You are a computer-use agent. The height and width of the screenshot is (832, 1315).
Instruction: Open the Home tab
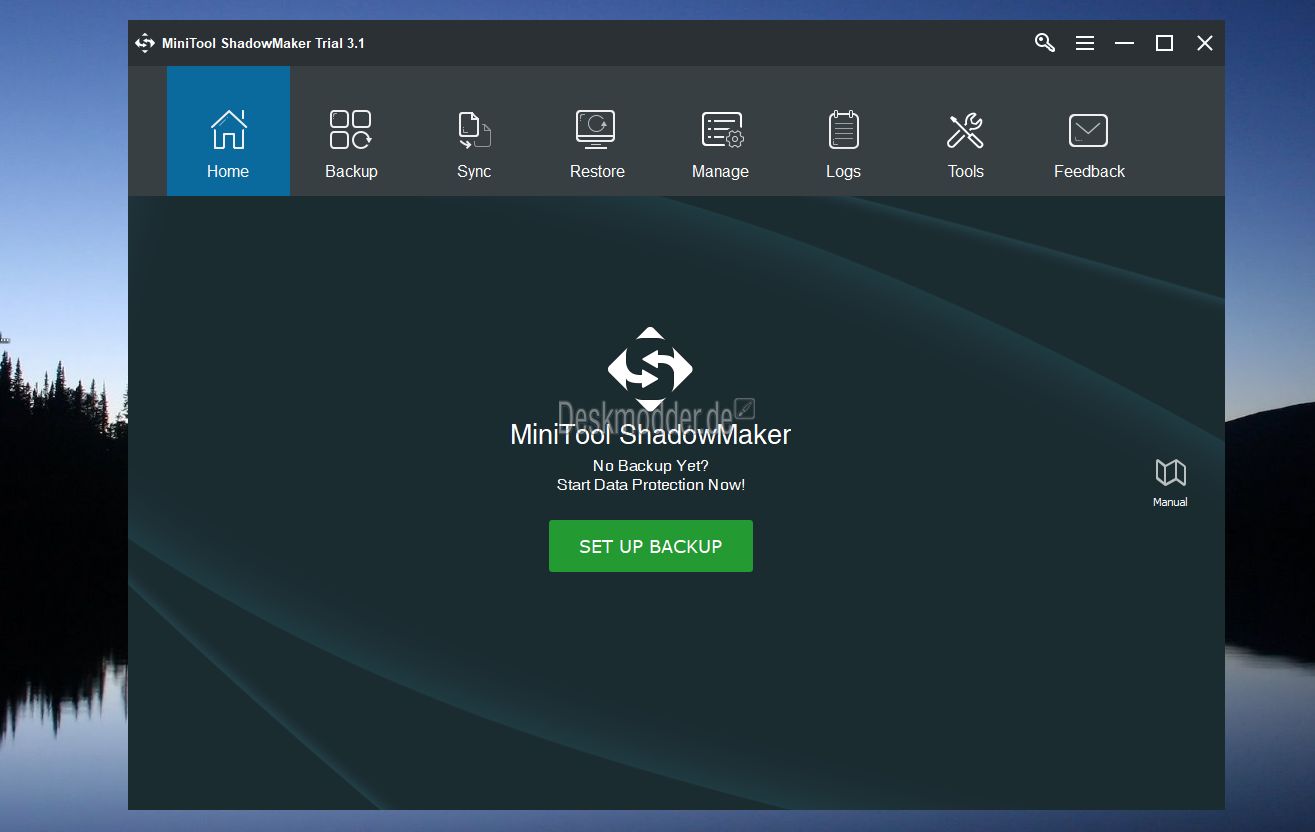click(228, 131)
